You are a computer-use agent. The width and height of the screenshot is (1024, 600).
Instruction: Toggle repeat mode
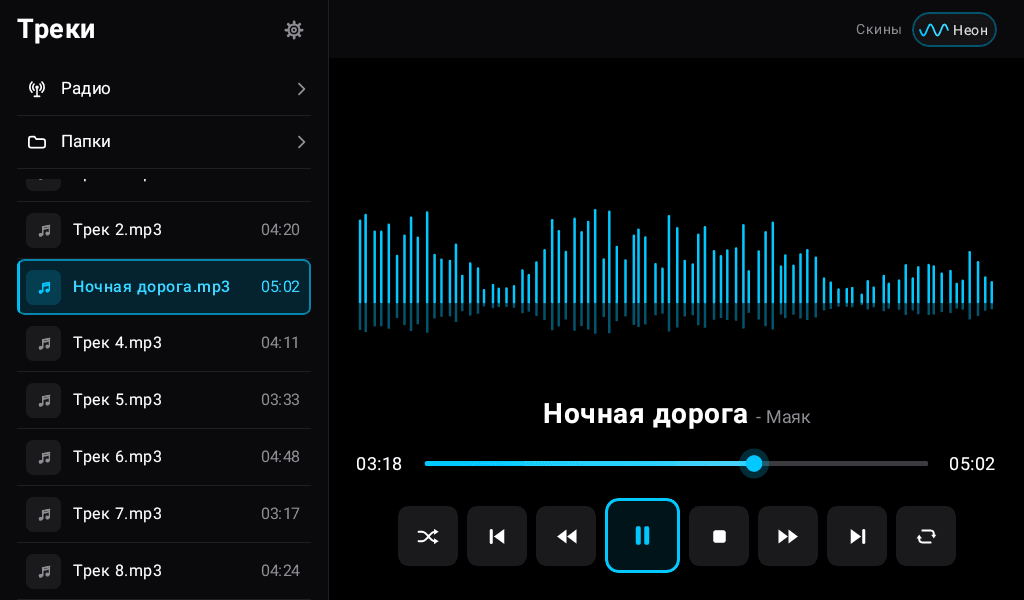click(926, 536)
